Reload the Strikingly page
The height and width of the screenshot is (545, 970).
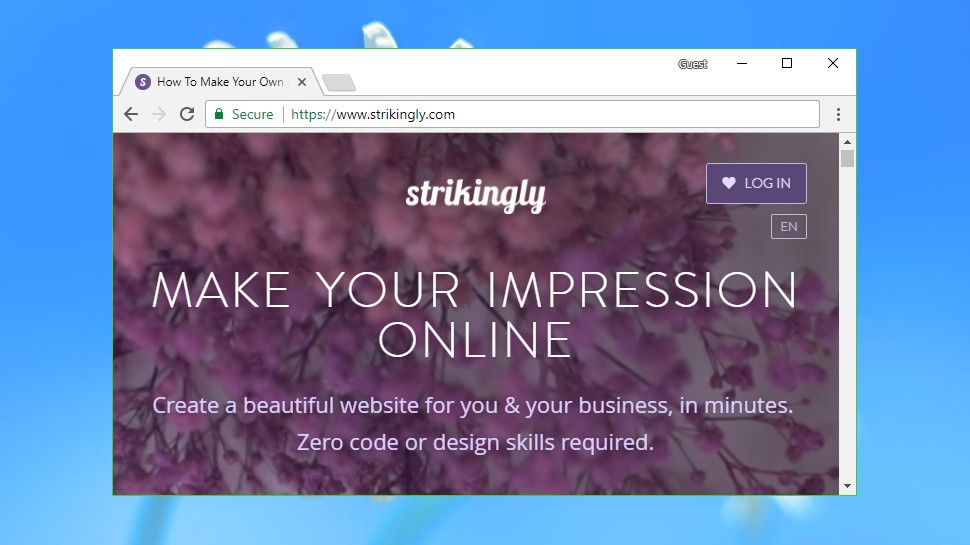coord(187,114)
